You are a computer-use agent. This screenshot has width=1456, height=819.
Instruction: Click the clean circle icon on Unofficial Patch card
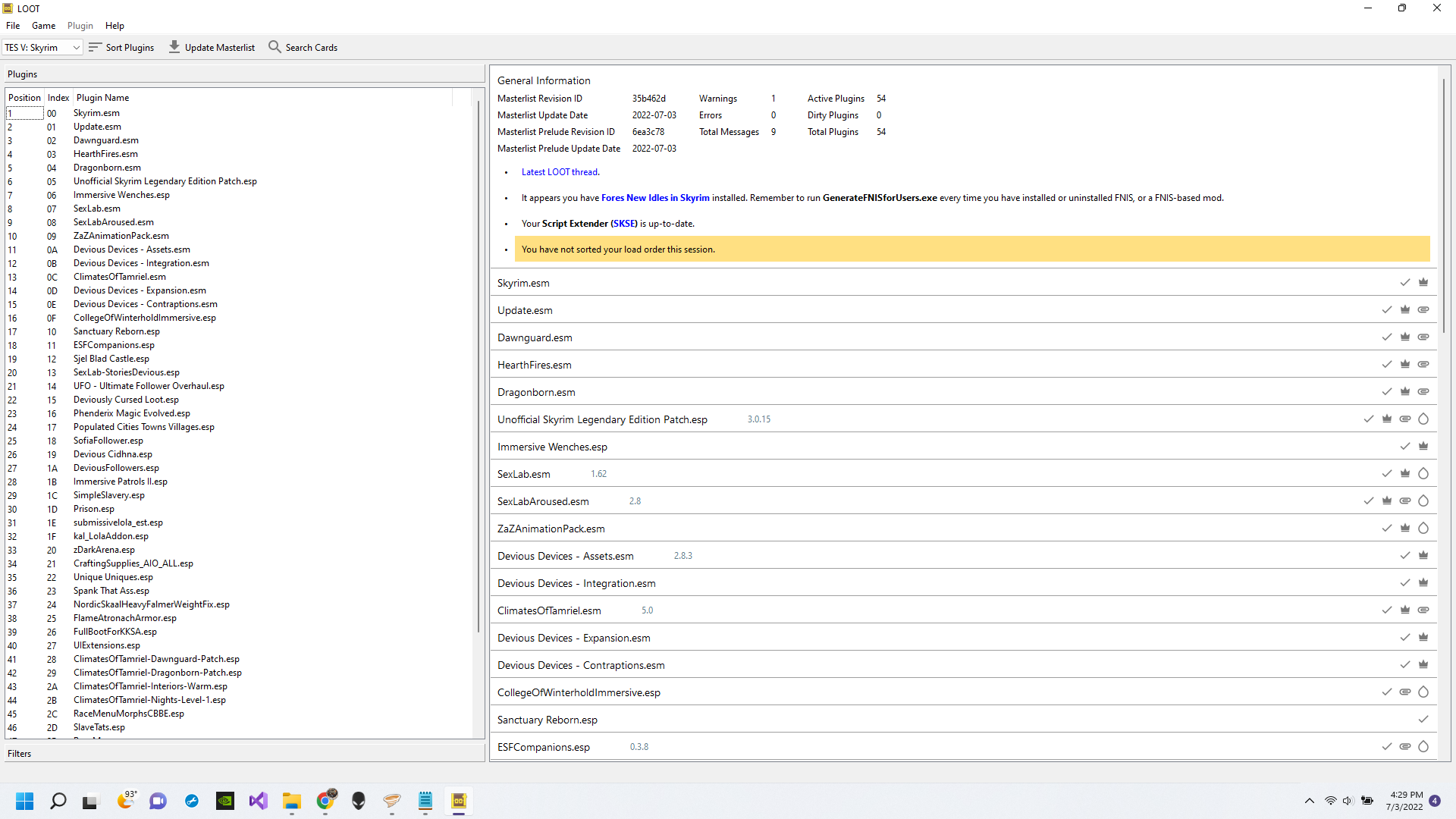1423,419
